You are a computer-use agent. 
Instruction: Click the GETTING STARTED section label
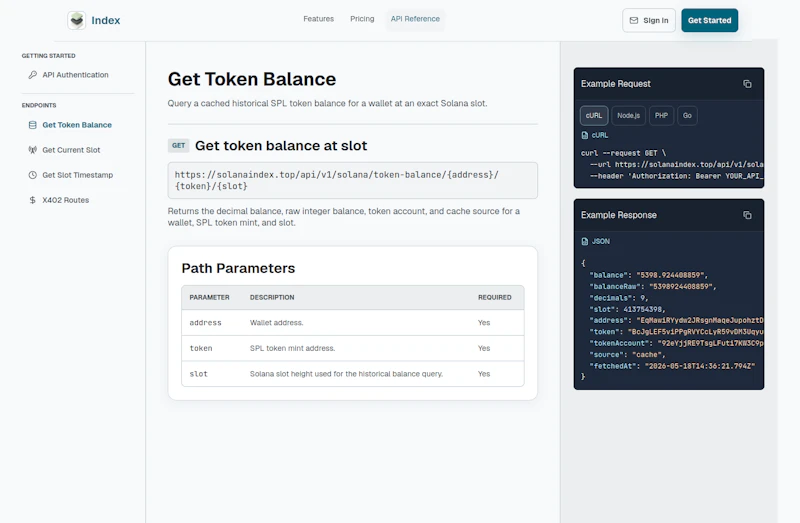point(48,56)
